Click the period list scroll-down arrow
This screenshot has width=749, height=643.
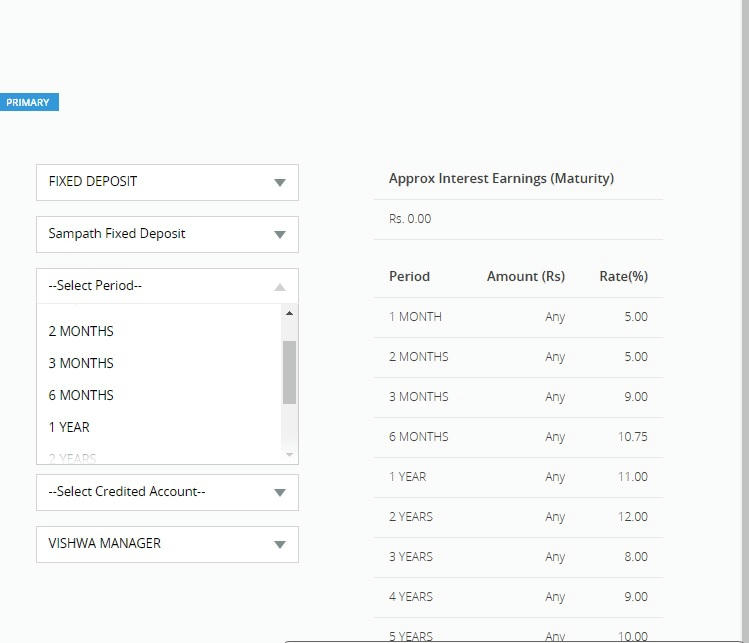289,454
